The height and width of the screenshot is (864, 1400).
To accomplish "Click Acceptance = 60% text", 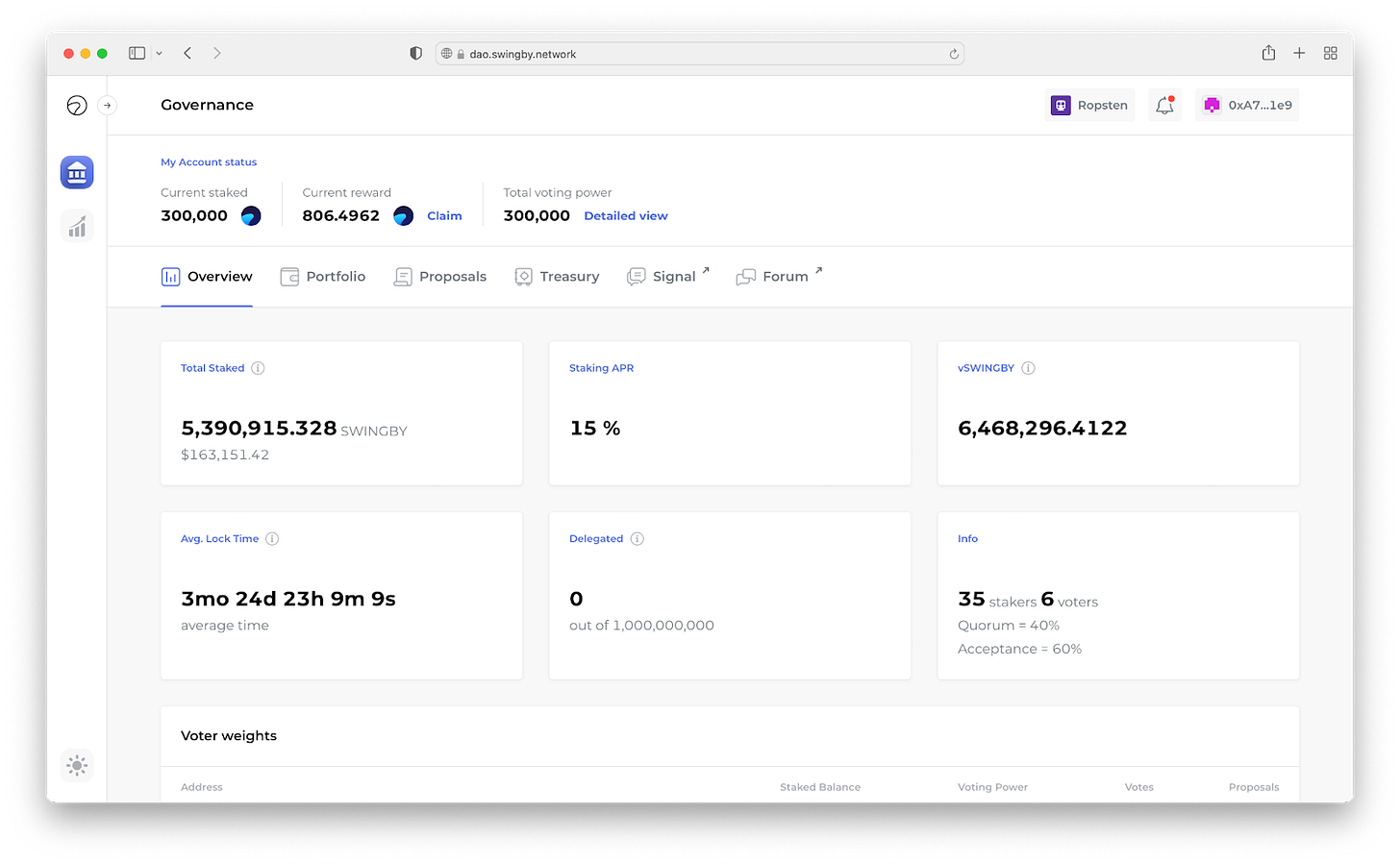I will coord(1019,650).
